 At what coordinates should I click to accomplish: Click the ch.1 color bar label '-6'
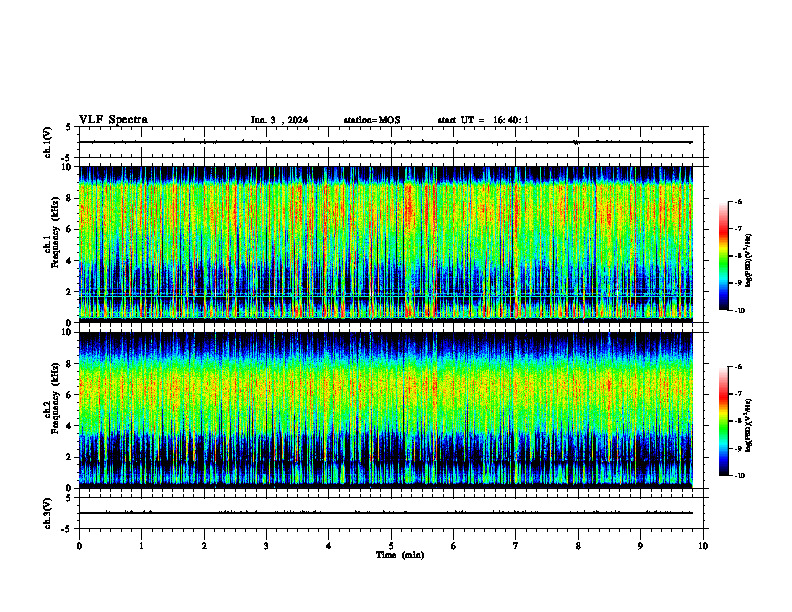click(x=738, y=201)
